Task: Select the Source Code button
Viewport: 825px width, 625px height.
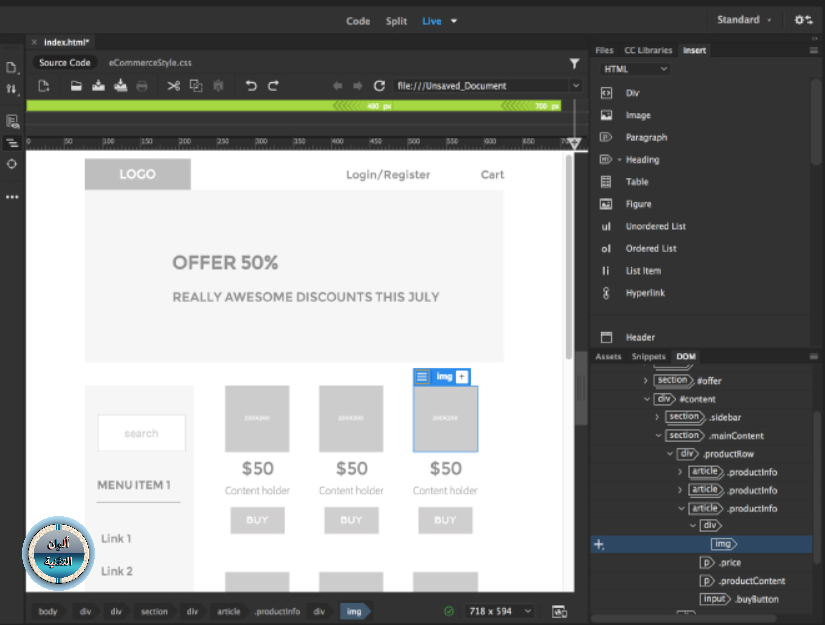Action: [x=65, y=63]
